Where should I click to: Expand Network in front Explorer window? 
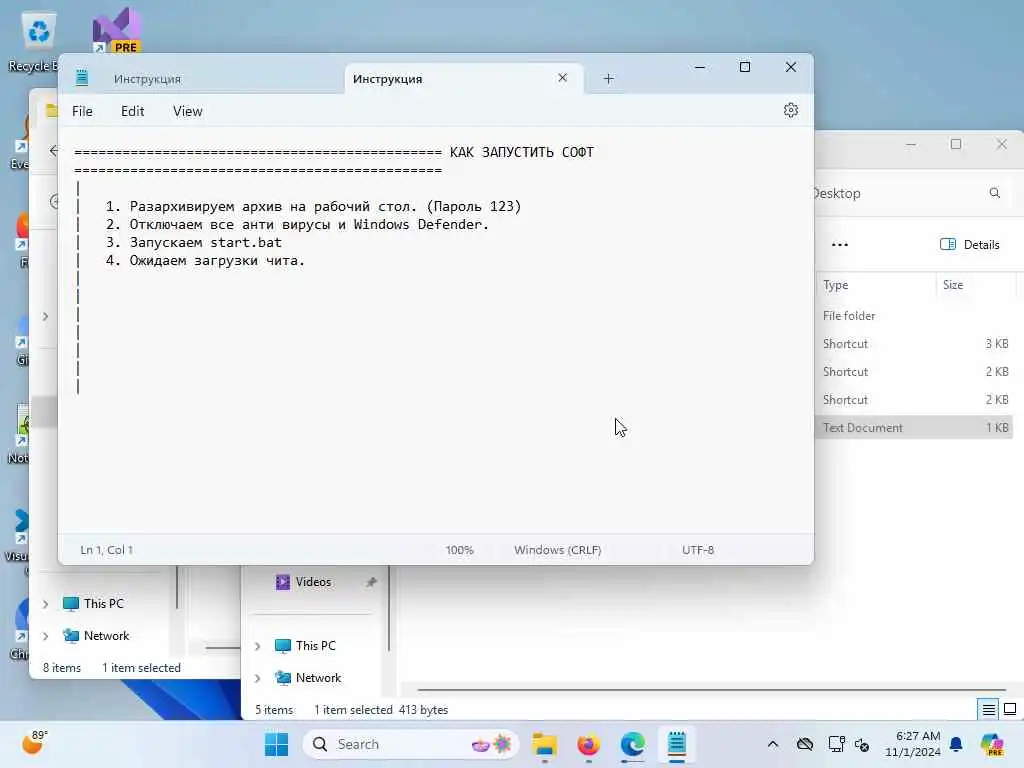coord(257,678)
